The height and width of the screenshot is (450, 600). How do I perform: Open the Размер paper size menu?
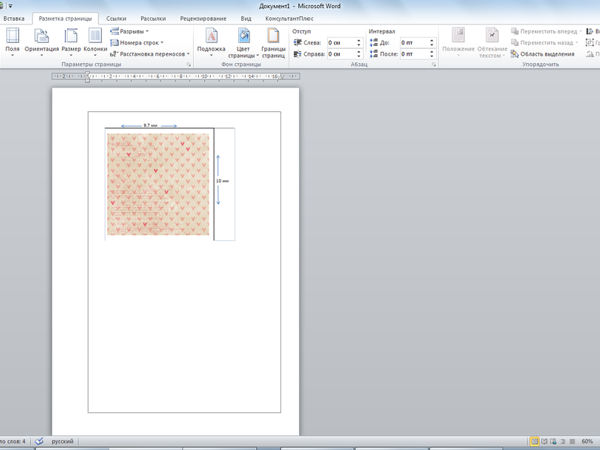(x=71, y=42)
